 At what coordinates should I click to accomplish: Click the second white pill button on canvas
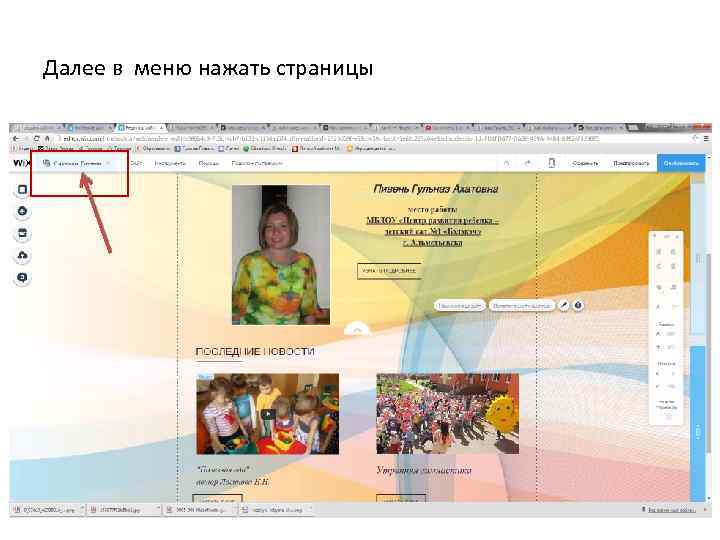coord(521,306)
